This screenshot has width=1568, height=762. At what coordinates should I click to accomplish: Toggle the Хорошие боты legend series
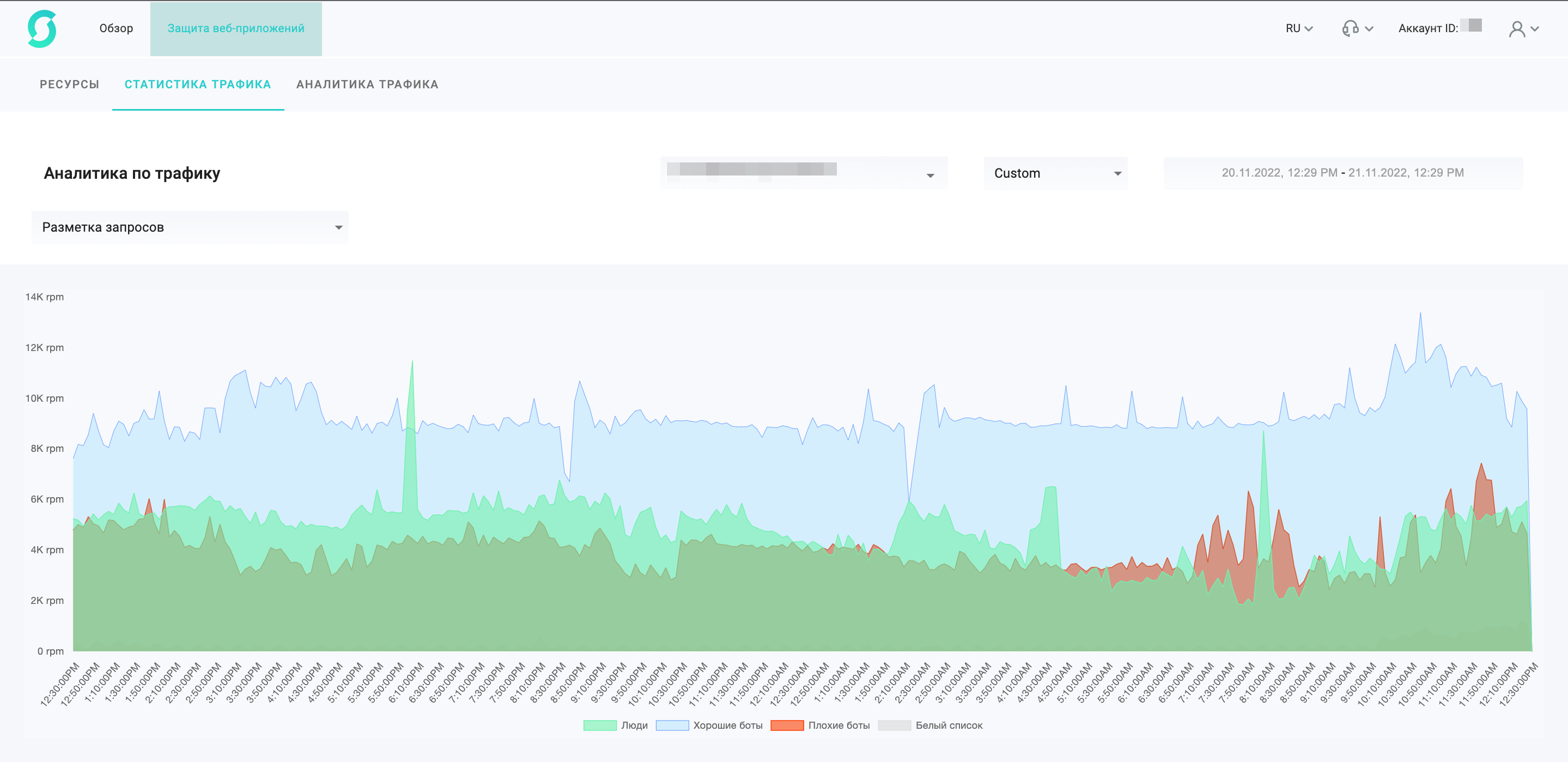tap(727, 725)
